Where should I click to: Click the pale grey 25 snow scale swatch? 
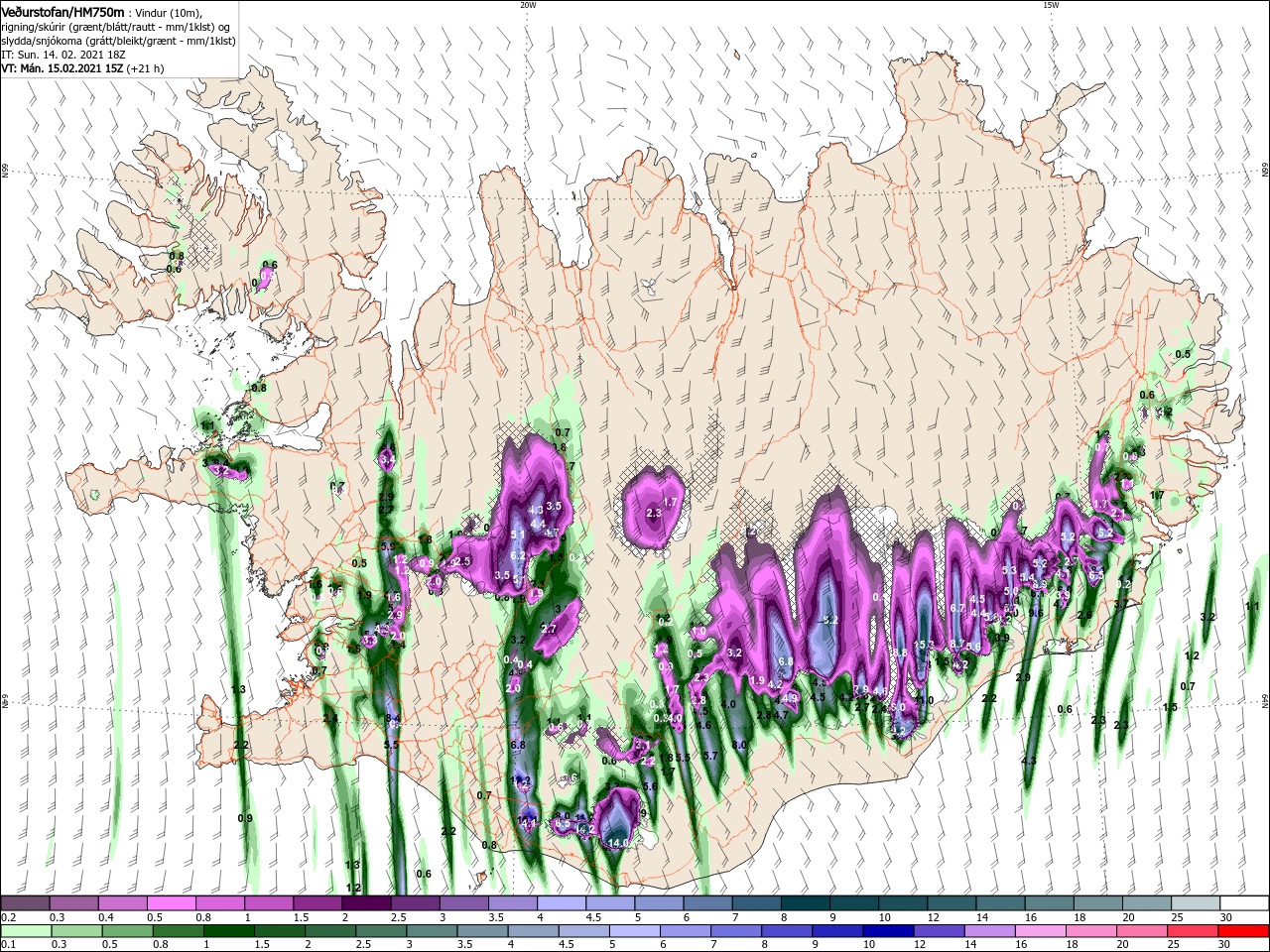pyautogui.click(x=1197, y=902)
